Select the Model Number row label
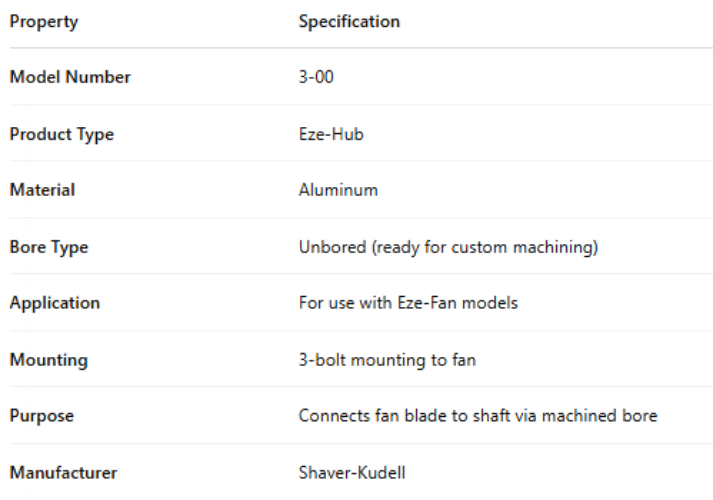This screenshot has height=500, width=713. coord(70,77)
